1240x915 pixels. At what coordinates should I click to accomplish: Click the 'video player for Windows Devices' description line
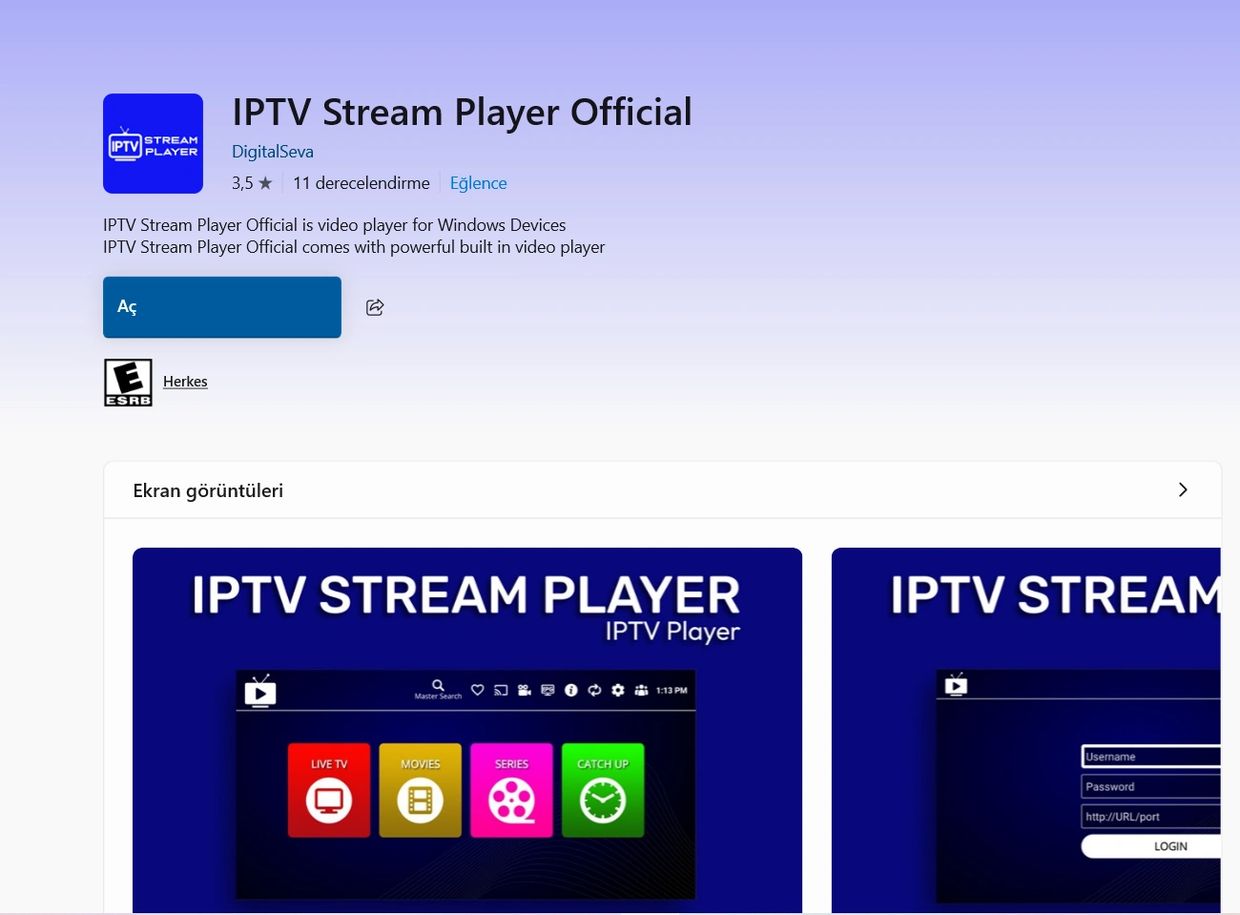[335, 225]
